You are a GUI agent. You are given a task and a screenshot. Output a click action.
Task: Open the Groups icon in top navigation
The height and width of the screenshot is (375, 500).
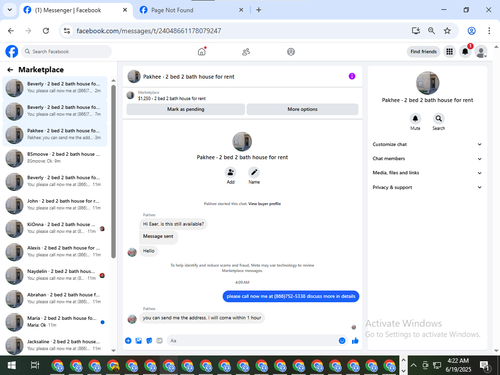[291, 52]
